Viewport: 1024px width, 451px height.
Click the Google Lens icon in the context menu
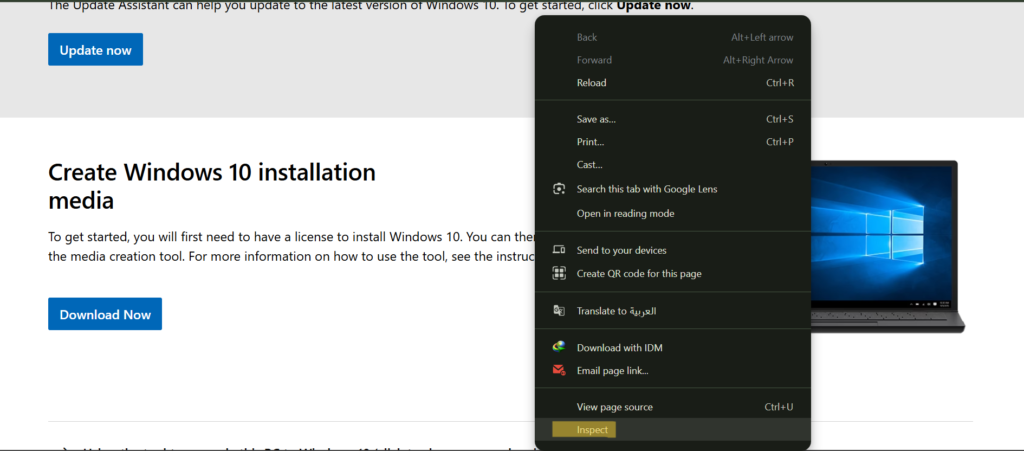tap(559, 189)
